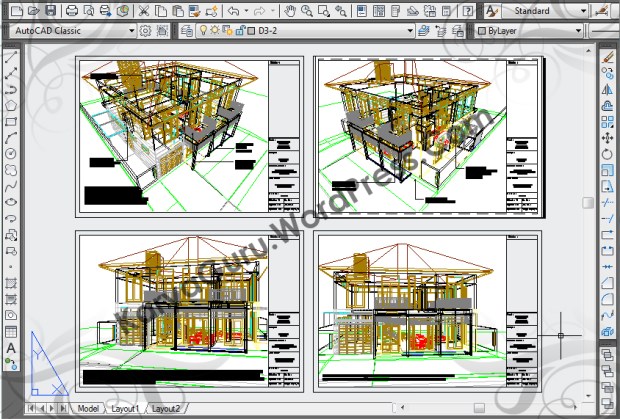This screenshot has width=620, height=419.
Task: Expand the Redo history dropdown arrow
Action: pyautogui.click(x=272, y=11)
